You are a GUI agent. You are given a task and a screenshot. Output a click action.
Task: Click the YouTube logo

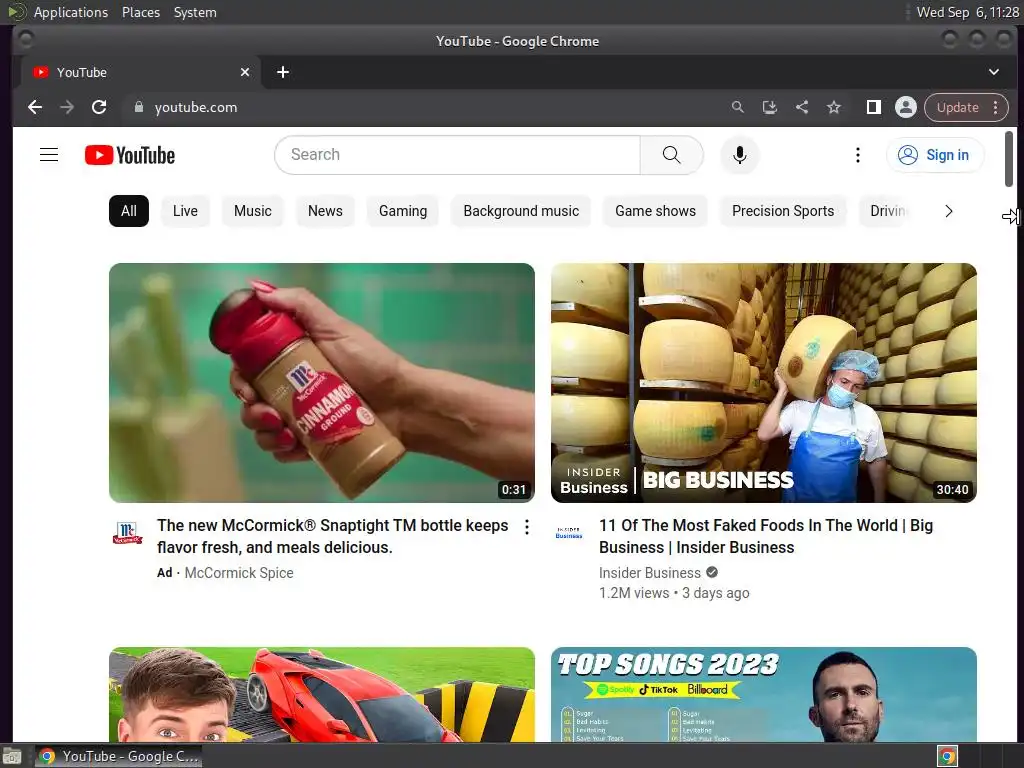tap(130, 155)
